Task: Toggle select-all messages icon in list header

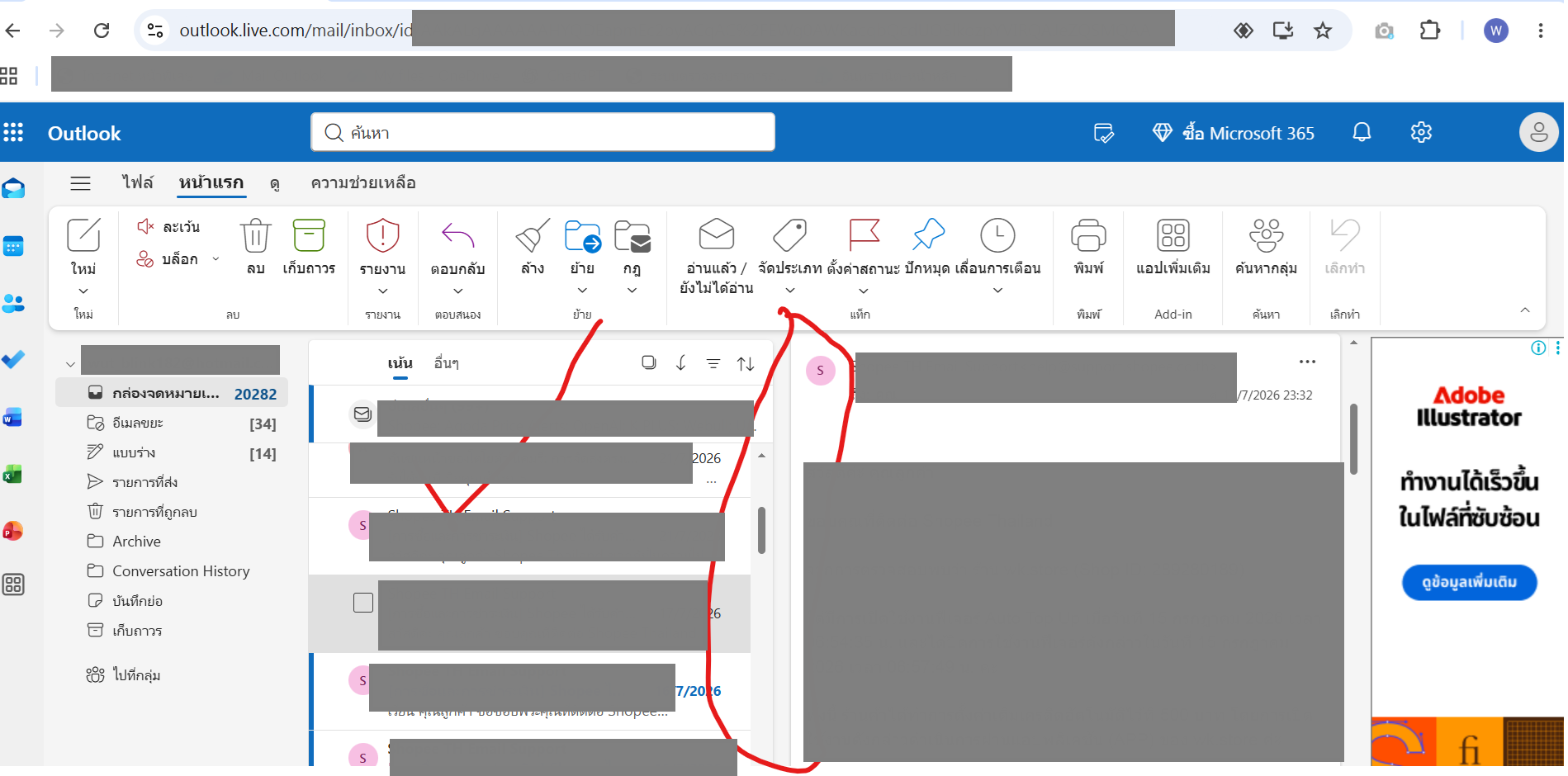Action: click(649, 362)
